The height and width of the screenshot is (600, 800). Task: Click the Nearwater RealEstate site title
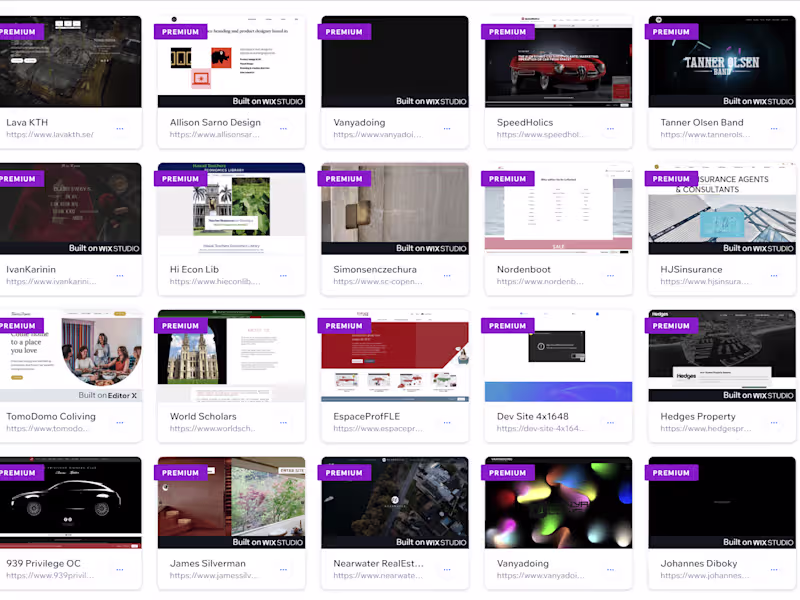[x=379, y=563]
